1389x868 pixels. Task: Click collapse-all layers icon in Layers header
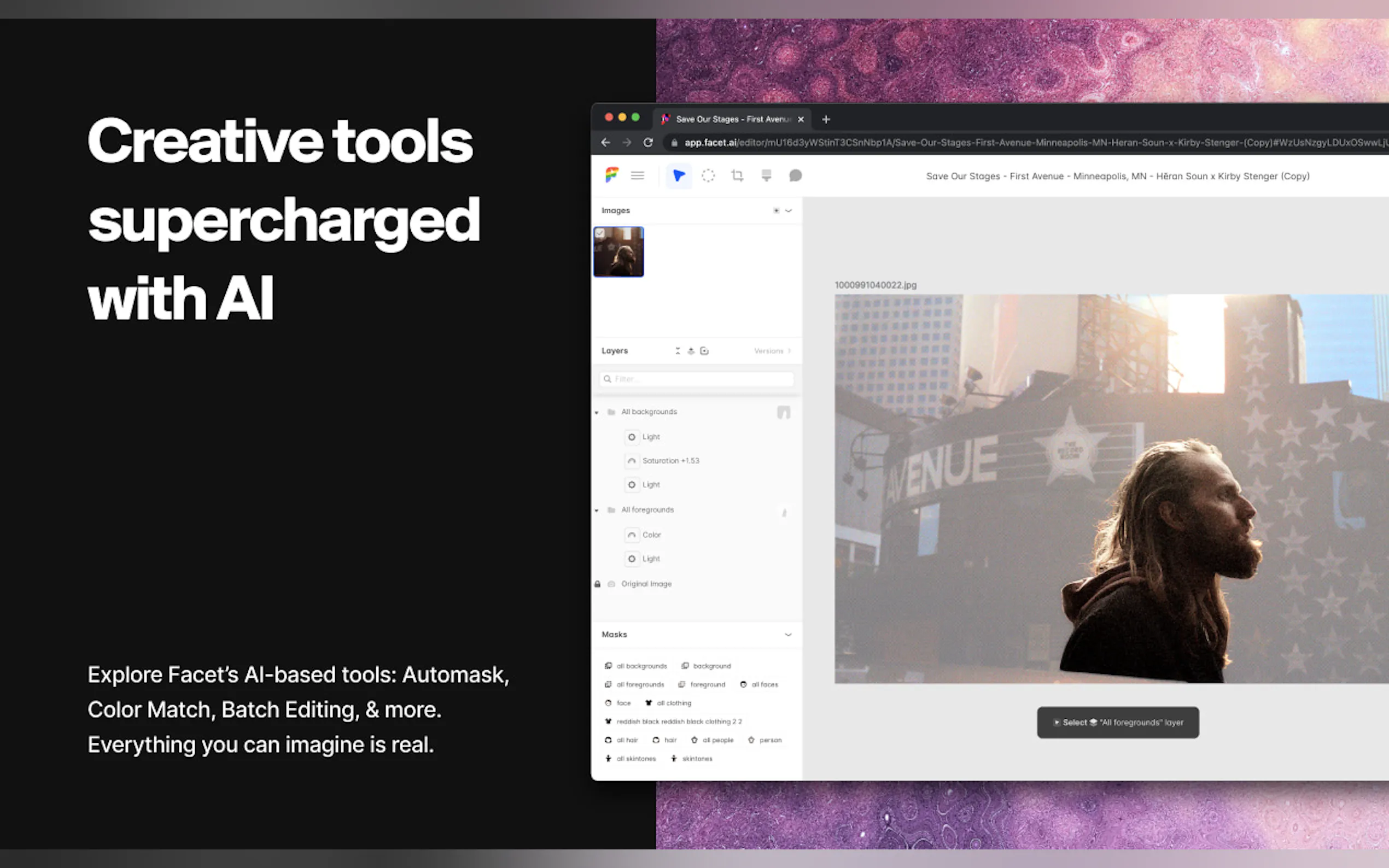[x=678, y=351]
